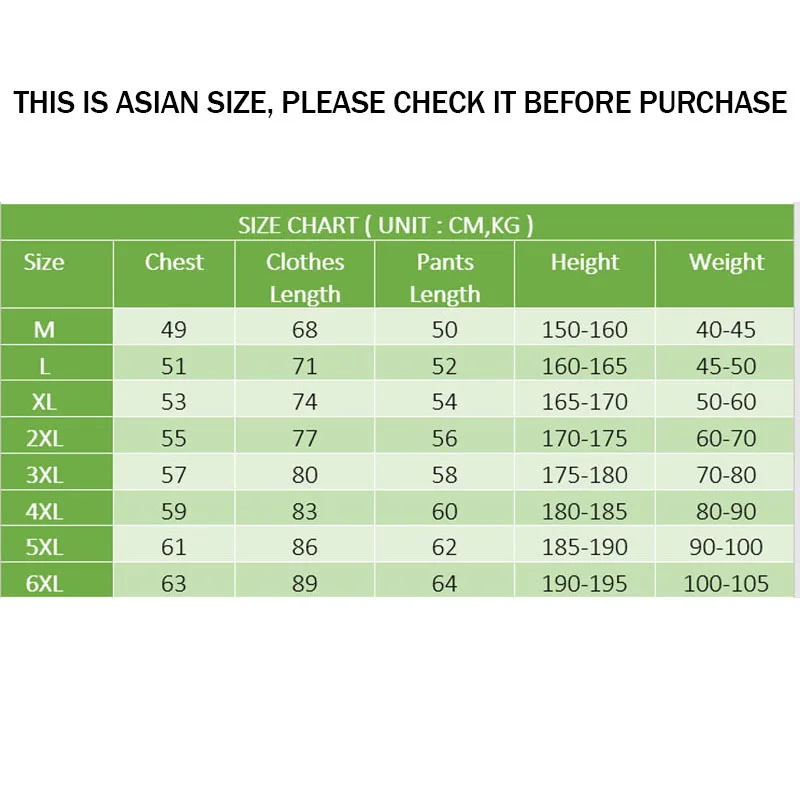Click the Chest column header

[174, 262]
